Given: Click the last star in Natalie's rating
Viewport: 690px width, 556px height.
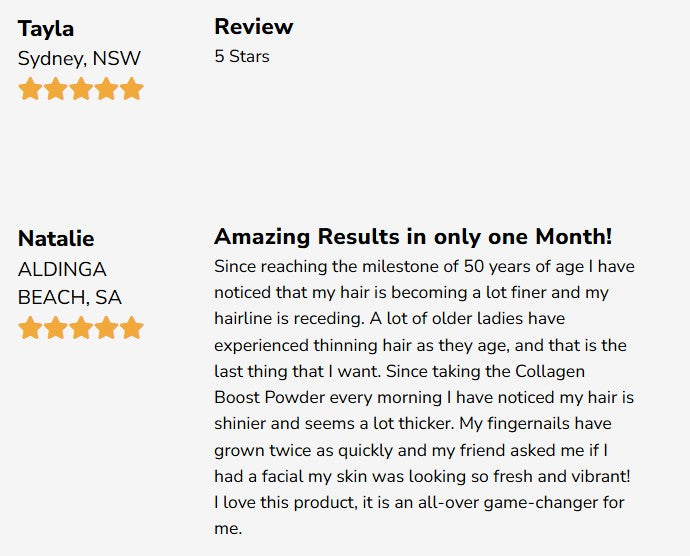Looking at the screenshot, I should click(x=132, y=328).
